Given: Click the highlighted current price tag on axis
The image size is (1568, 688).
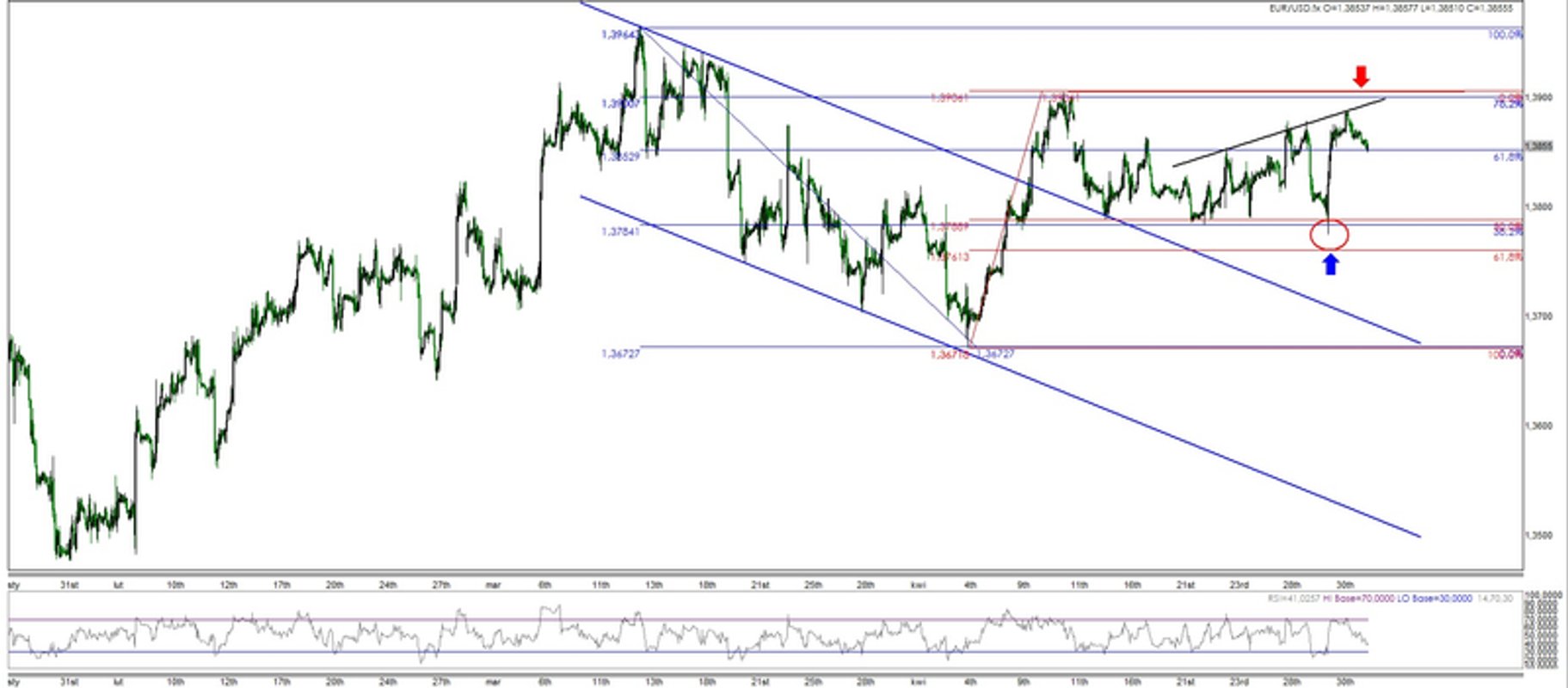Looking at the screenshot, I should (x=1539, y=146).
